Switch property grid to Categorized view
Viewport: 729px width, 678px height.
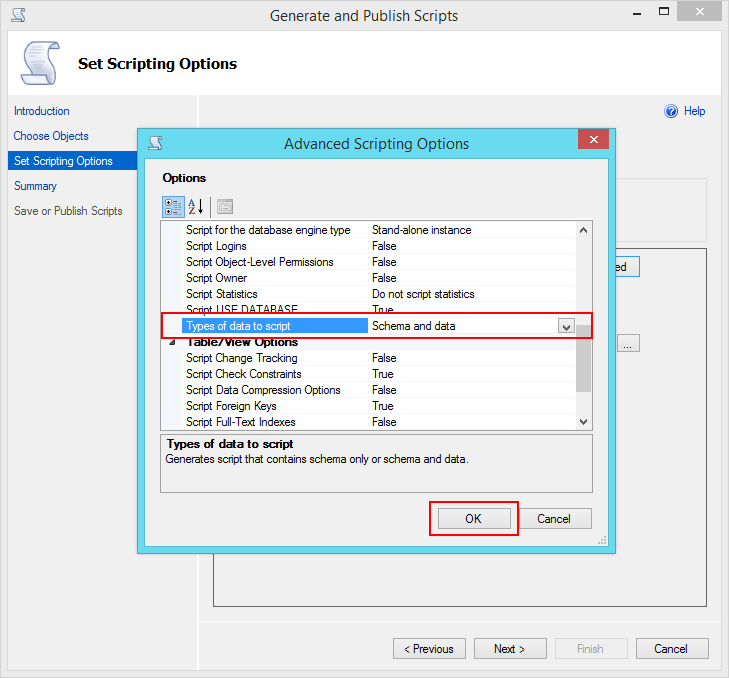coord(173,207)
